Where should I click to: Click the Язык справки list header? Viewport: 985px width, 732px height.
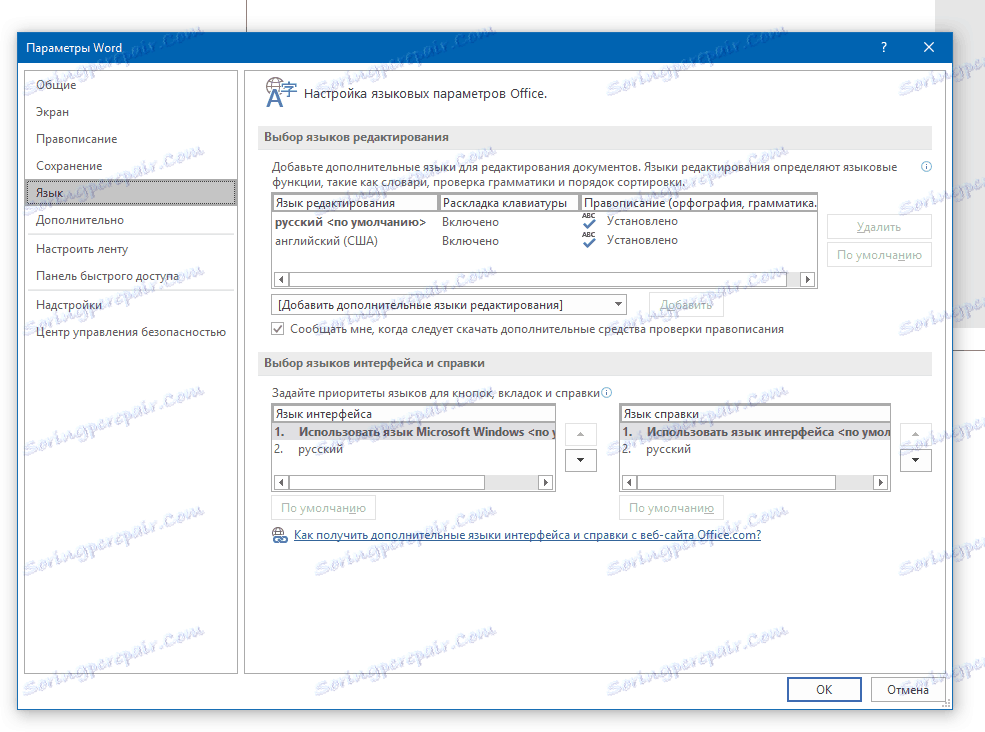(755, 413)
